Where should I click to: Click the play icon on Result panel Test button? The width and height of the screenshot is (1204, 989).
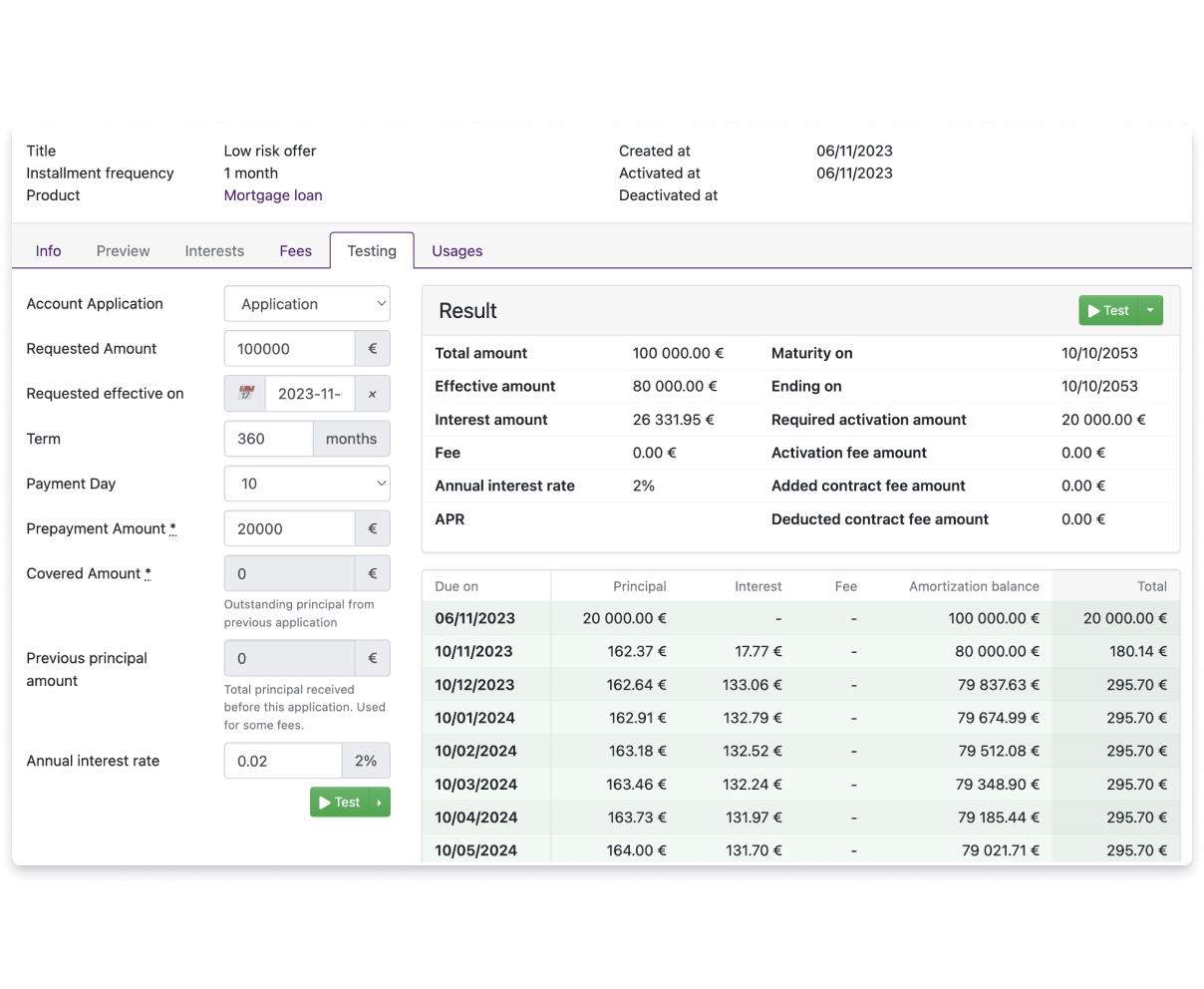1093,311
